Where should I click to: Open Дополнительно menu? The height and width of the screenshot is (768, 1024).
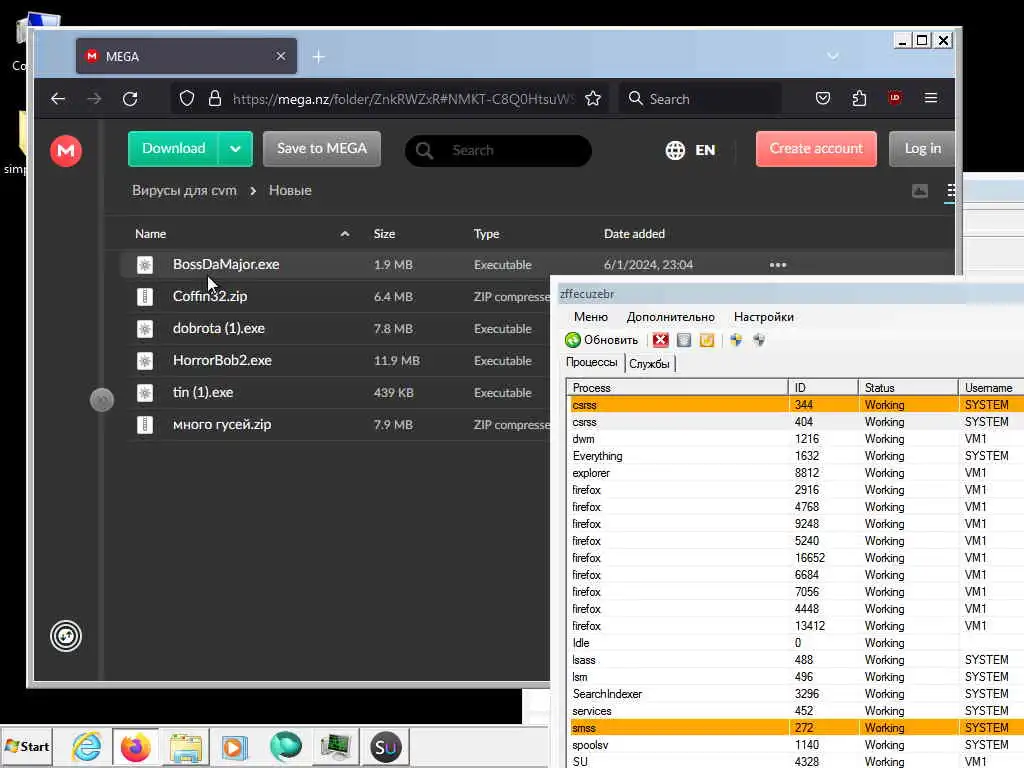coord(671,317)
